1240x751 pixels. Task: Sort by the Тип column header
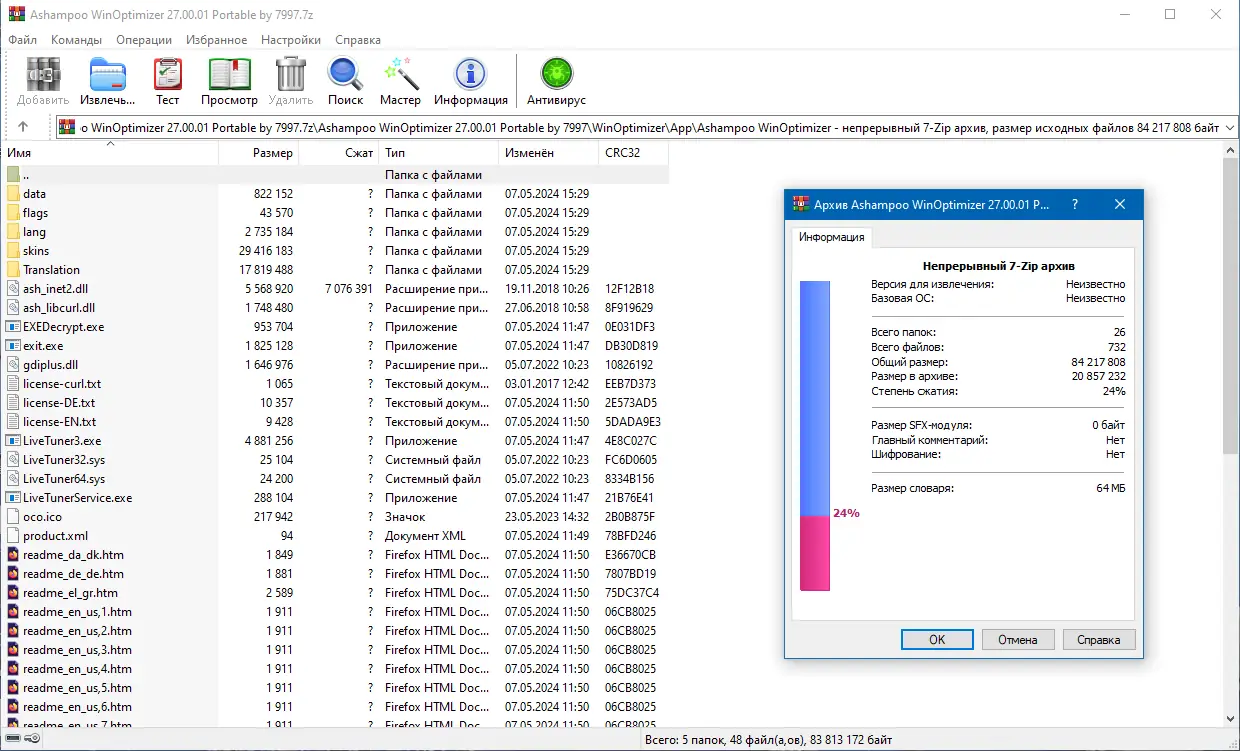438,153
